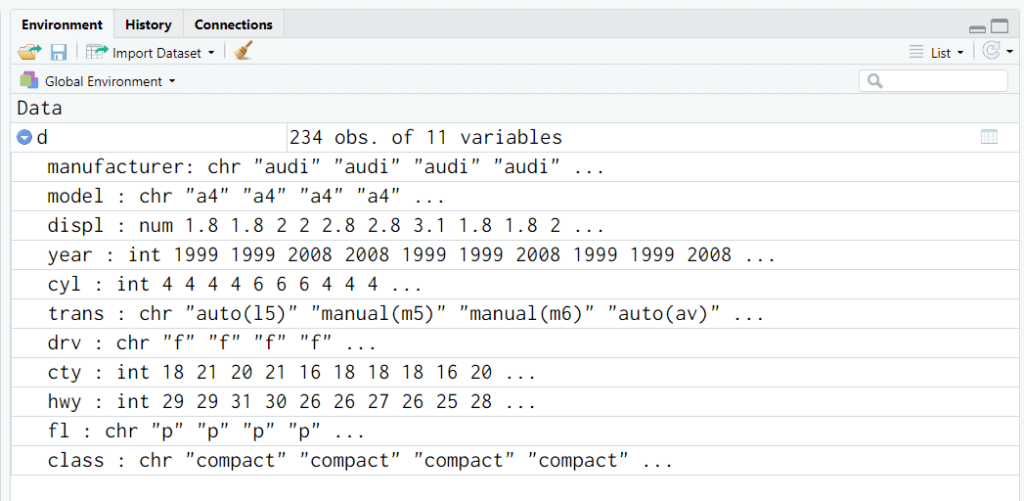
Task: Switch to the Connections tab
Action: (233, 25)
